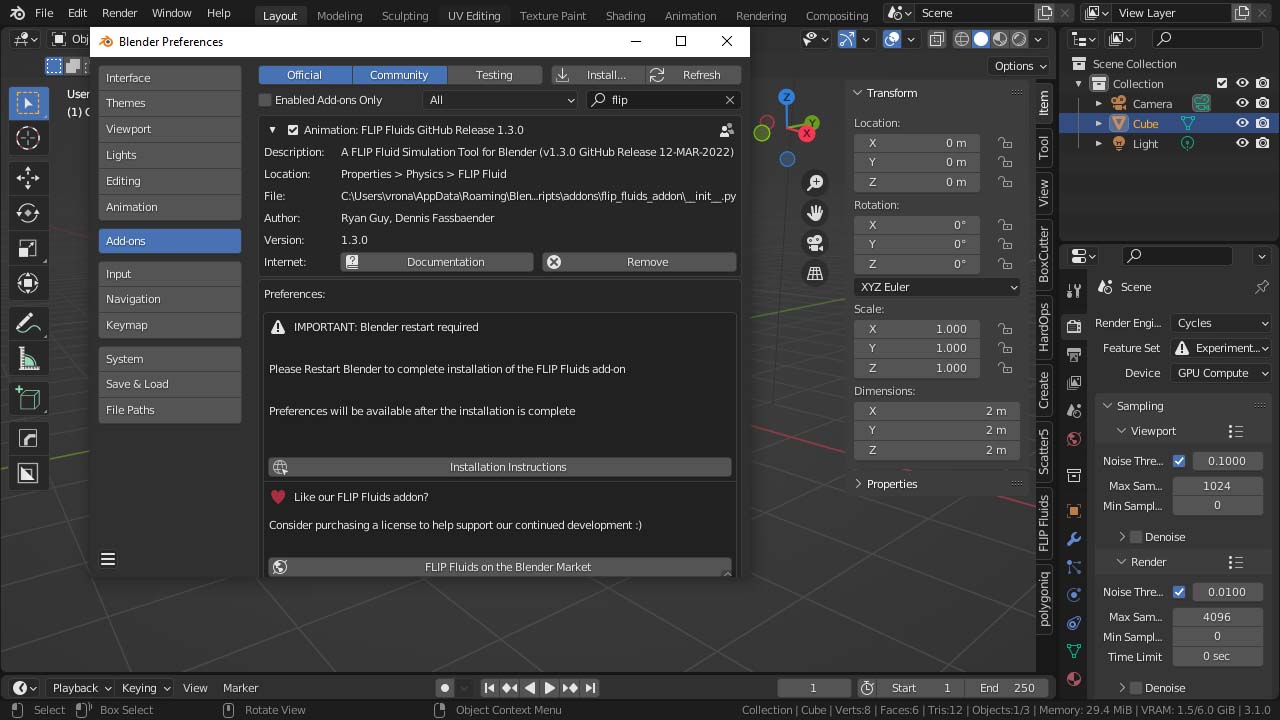
Task: Click the add-on user community icon
Action: (x=727, y=130)
